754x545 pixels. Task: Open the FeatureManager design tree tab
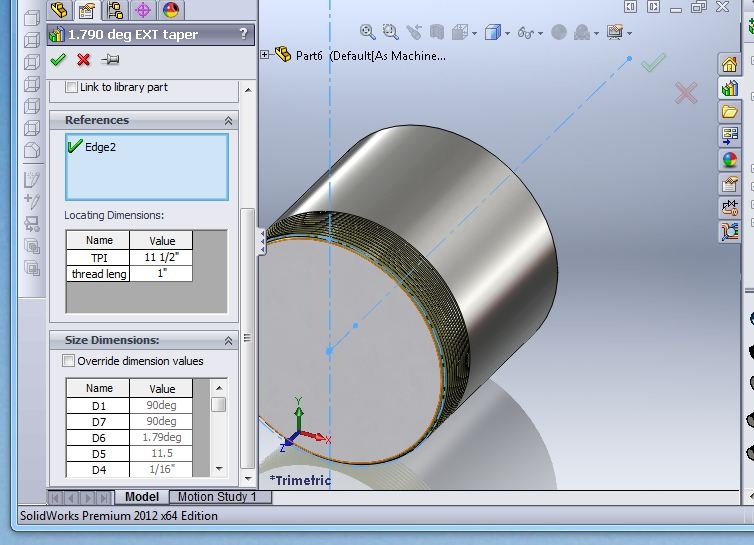coord(59,10)
